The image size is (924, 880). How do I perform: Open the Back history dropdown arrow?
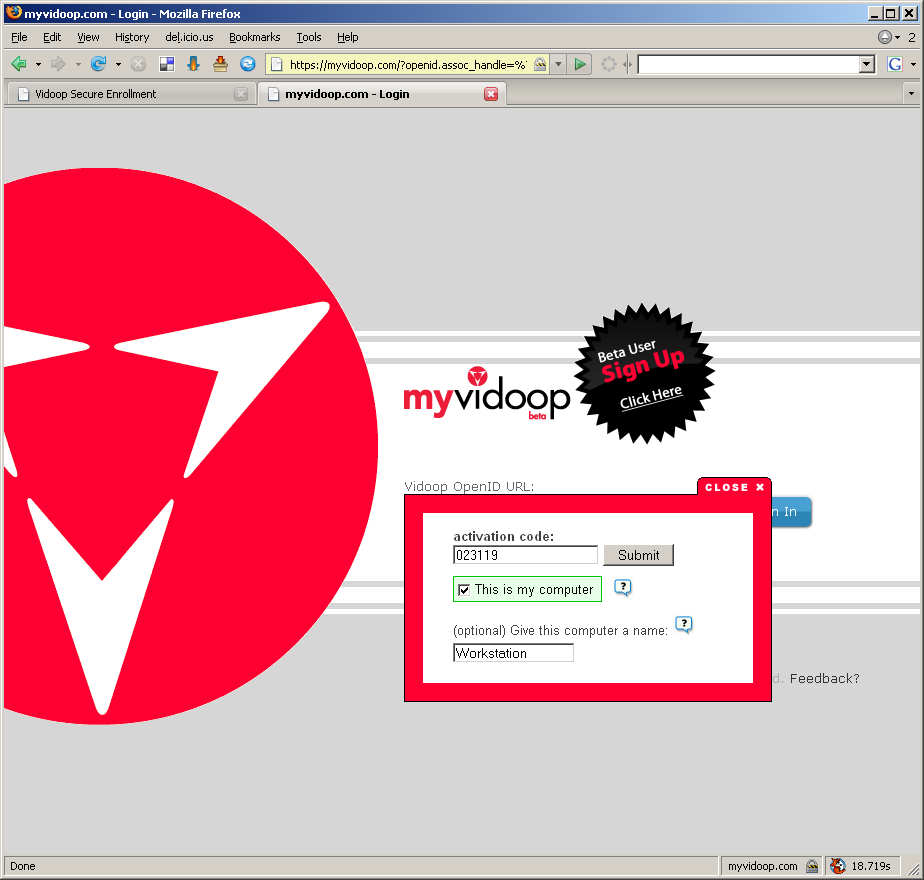(x=38, y=64)
